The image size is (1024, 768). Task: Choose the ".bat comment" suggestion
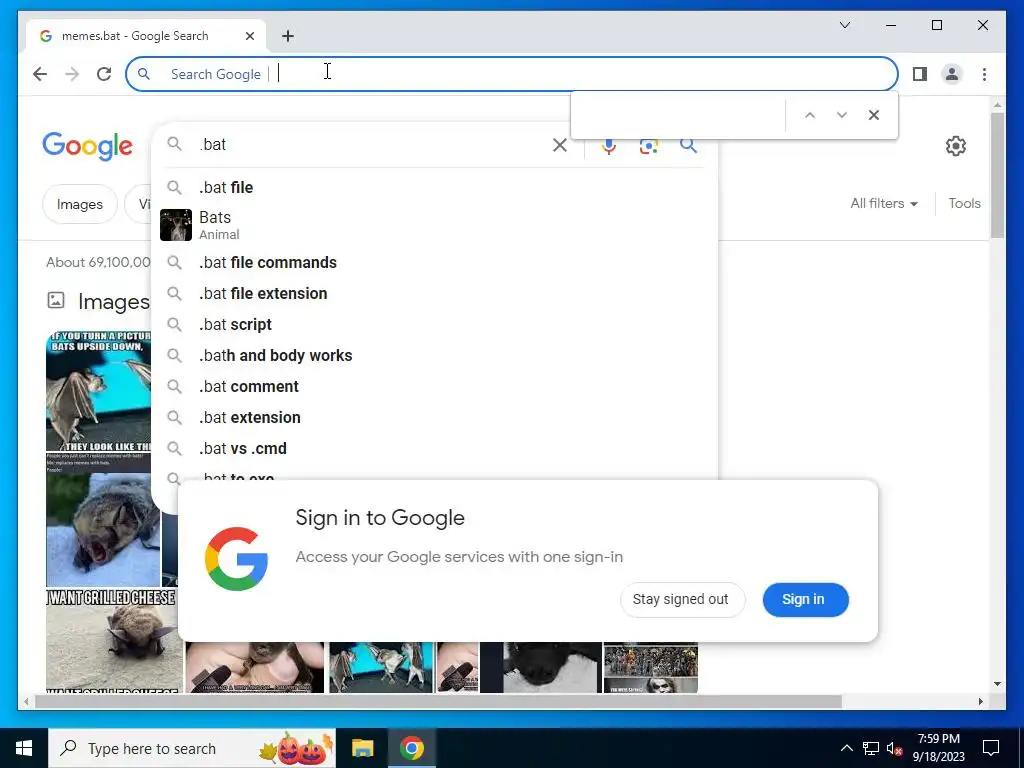(434, 387)
